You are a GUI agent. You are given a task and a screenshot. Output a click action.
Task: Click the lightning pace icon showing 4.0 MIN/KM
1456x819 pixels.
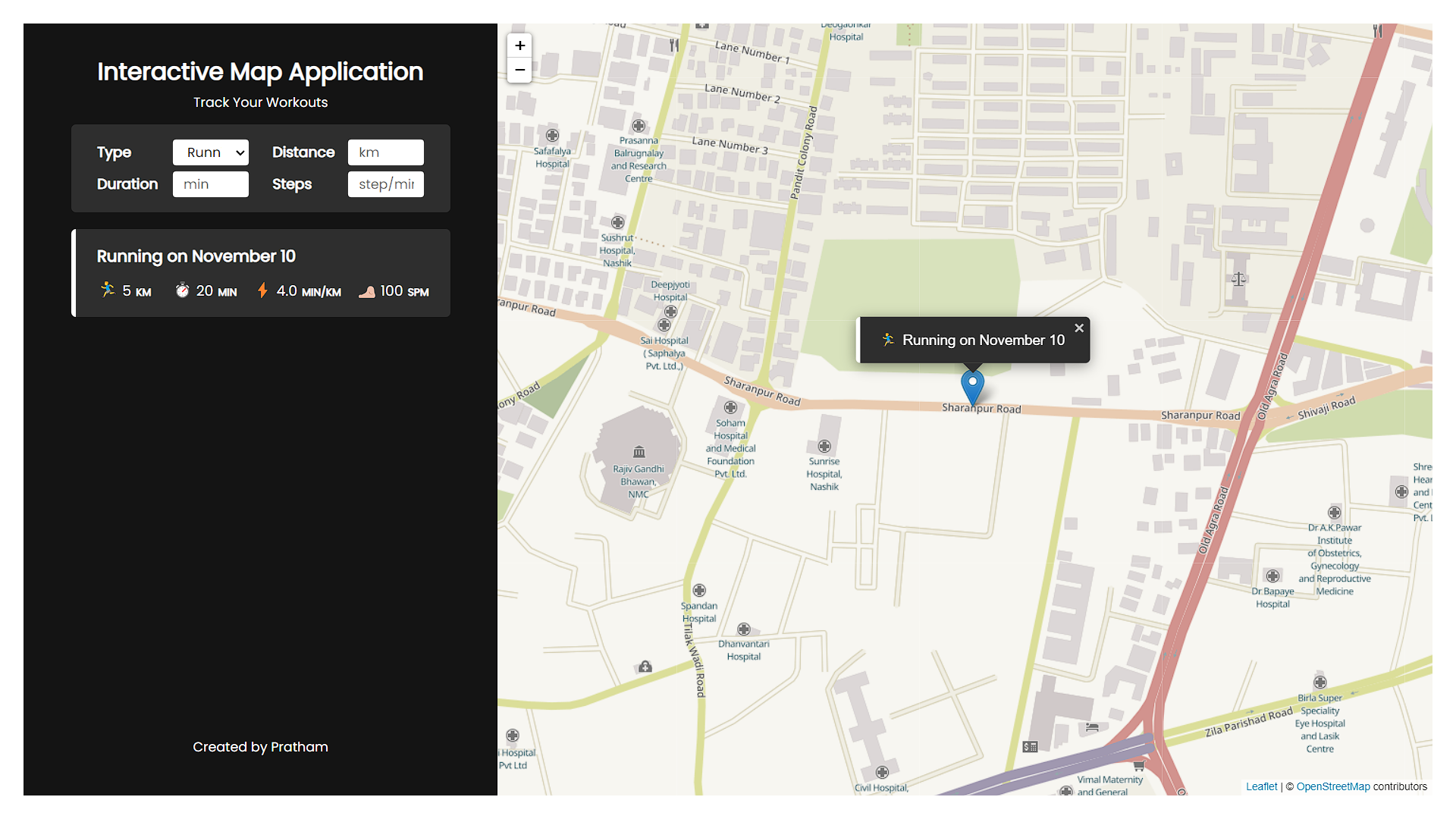(263, 290)
